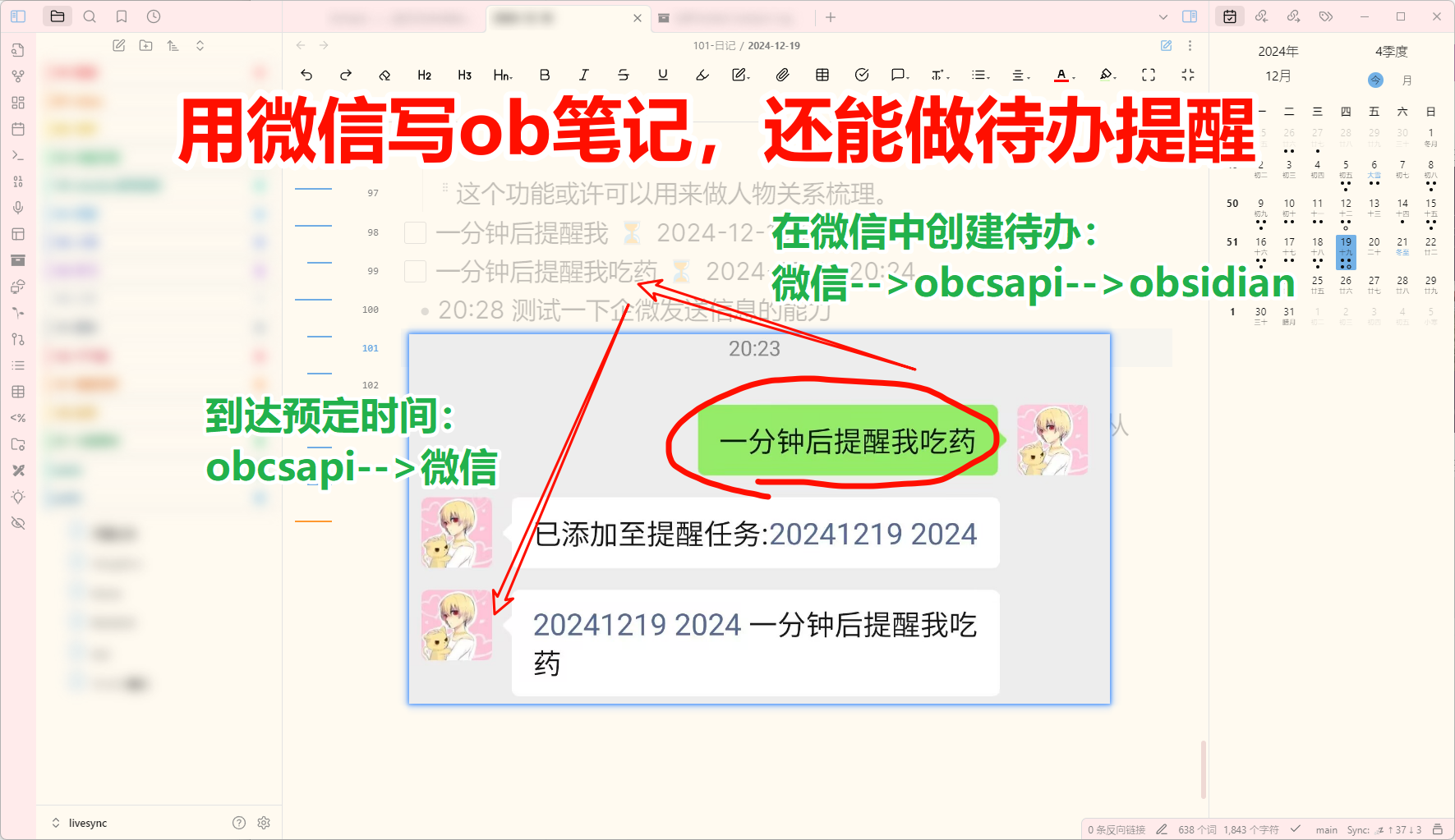The image size is (1455, 840).
Task: Click the undo icon on the editing toolbar
Action: click(306, 75)
